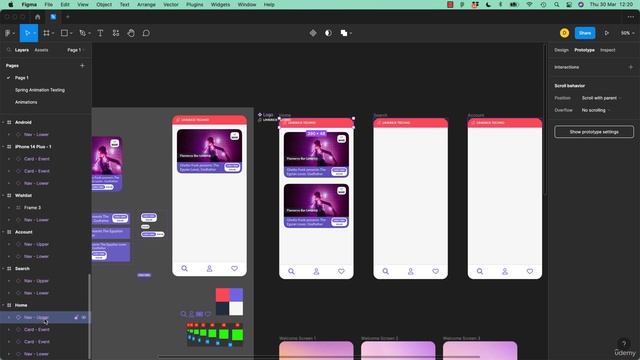Click the Wi-Fi status icon
This screenshot has height=360, width=640.
click(x=529, y=4)
